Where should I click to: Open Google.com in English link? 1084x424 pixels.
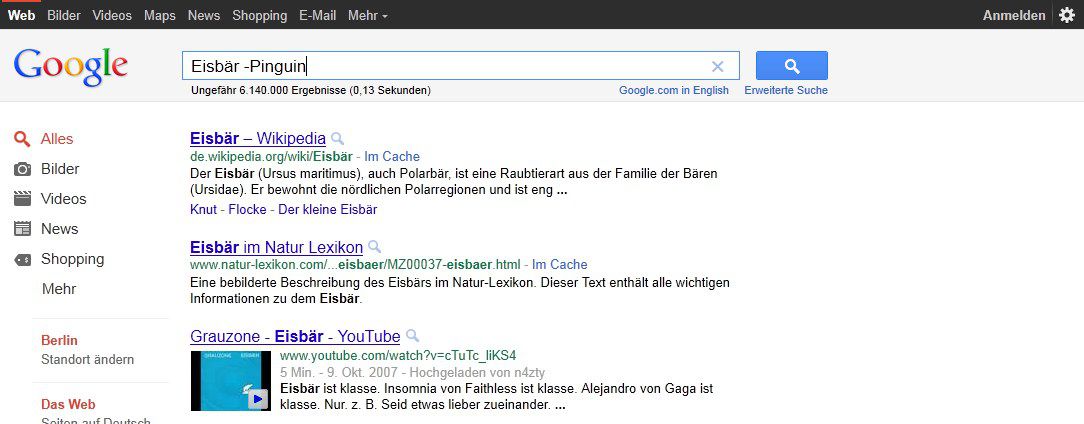(674, 90)
